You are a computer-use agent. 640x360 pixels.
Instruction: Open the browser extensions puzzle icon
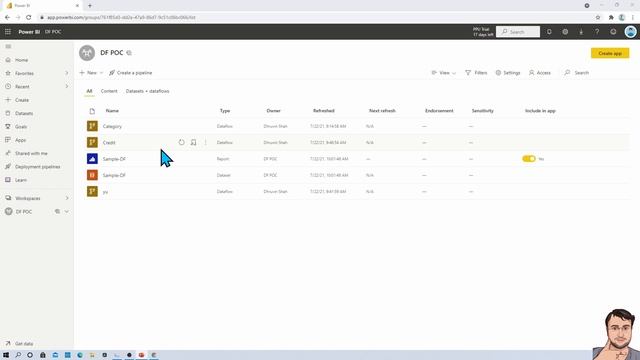[x=611, y=18]
